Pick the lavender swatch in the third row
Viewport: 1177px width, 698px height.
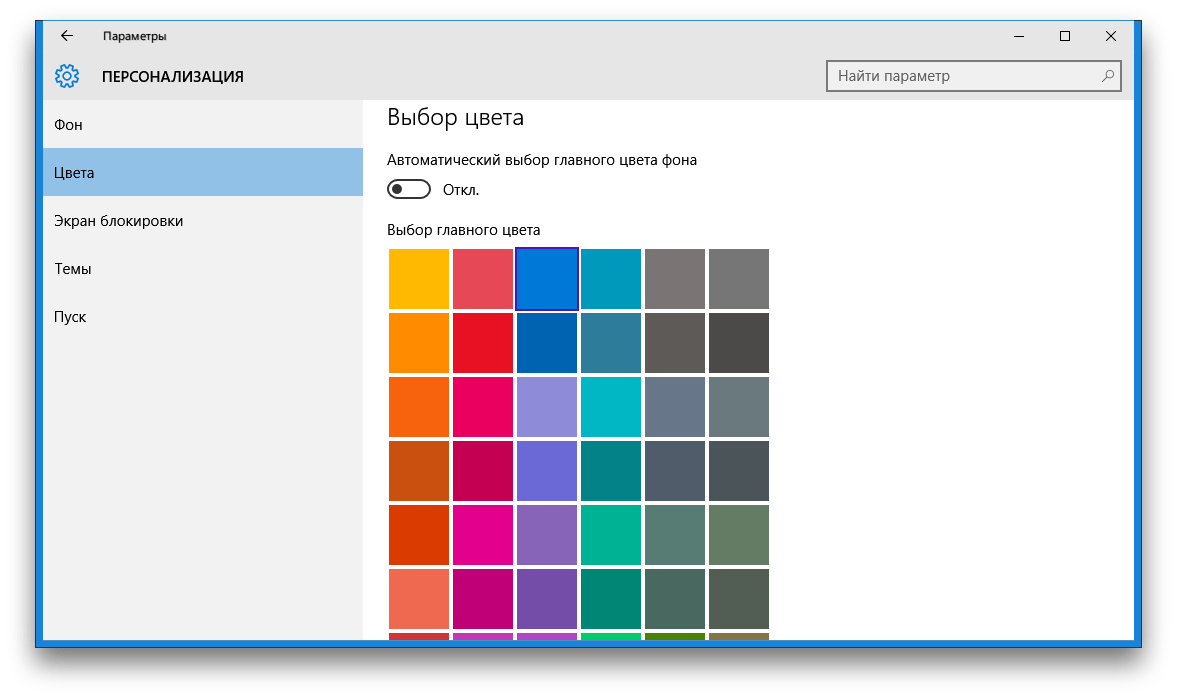pos(547,407)
